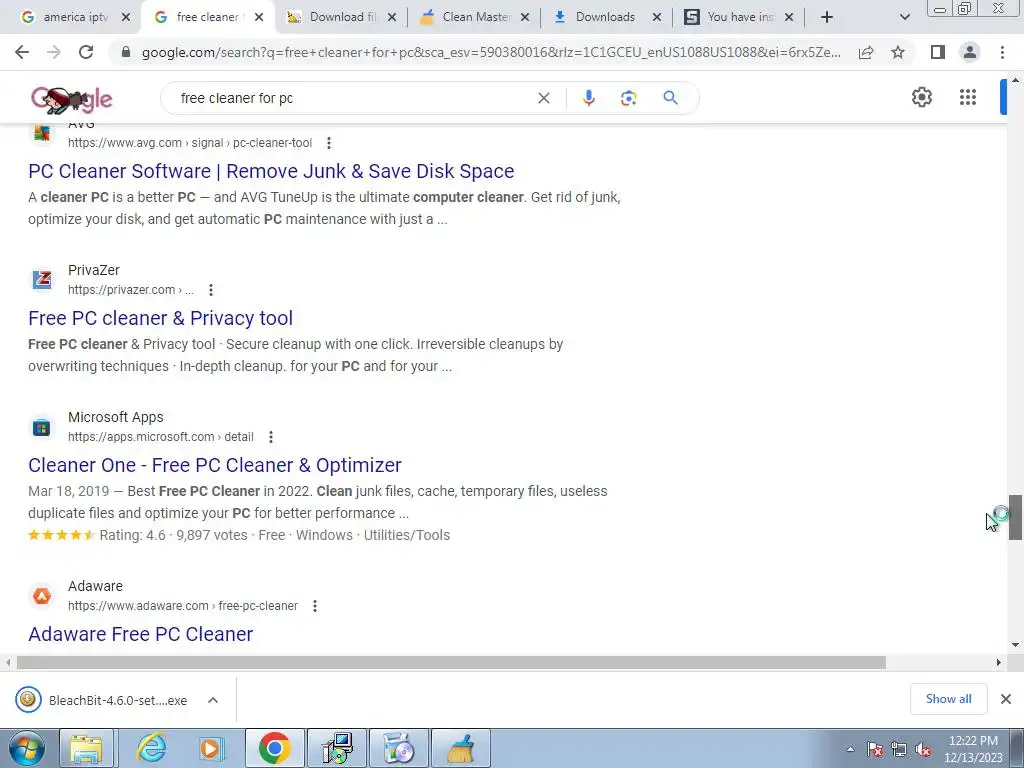Bookmark this page with star icon
The width and height of the screenshot is (1024, 768).
[x=898, y=52]
